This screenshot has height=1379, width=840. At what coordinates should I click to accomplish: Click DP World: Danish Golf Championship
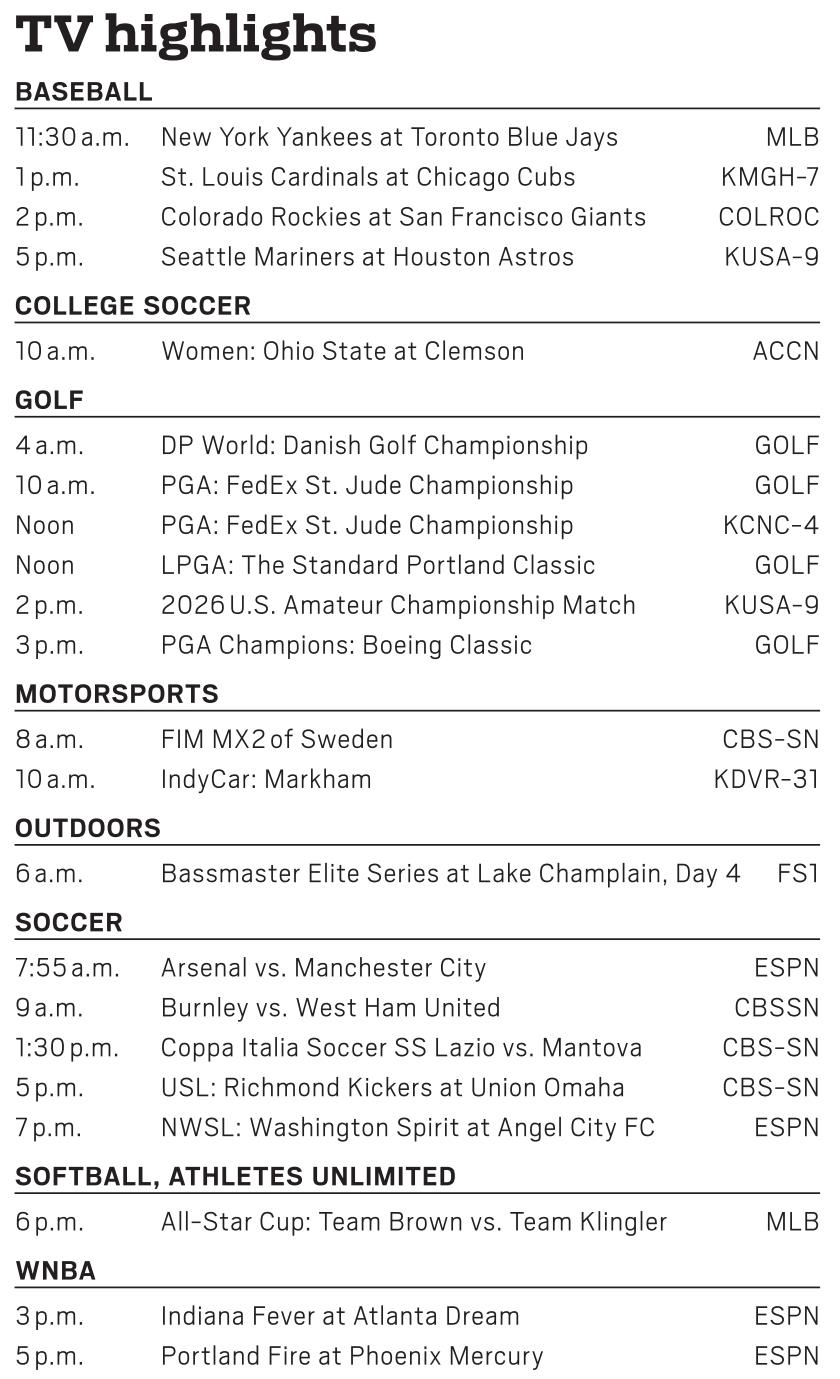[375, 445]
